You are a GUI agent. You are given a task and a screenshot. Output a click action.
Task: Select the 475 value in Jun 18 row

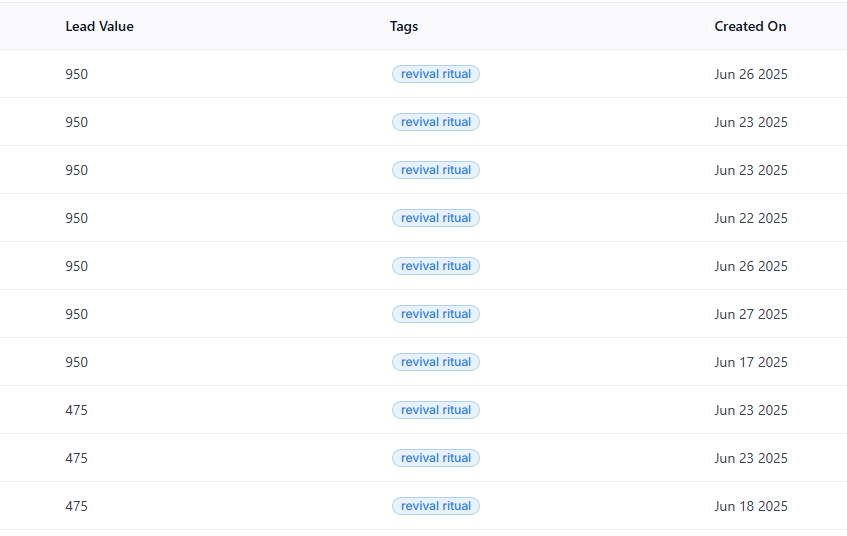point(77,506)
